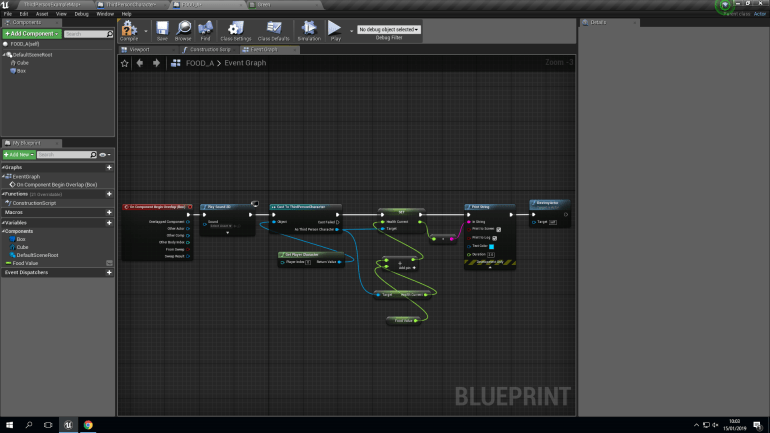Compile the blueprint with the Compile icon
Screen dimensions: 770x433
coord(129,28)
